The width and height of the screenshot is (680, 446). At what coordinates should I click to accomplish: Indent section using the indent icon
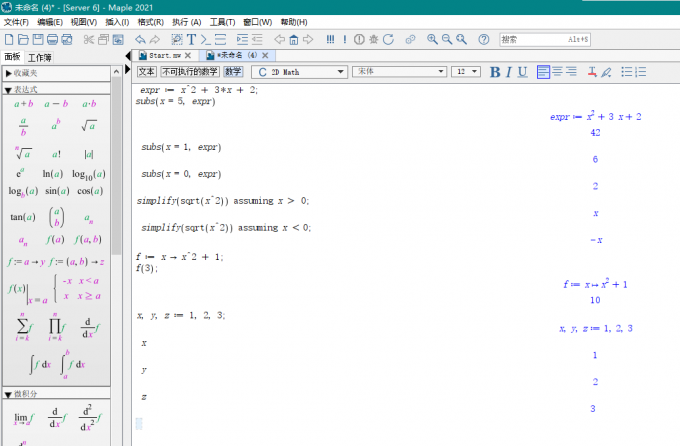click(x=242, y=39)
